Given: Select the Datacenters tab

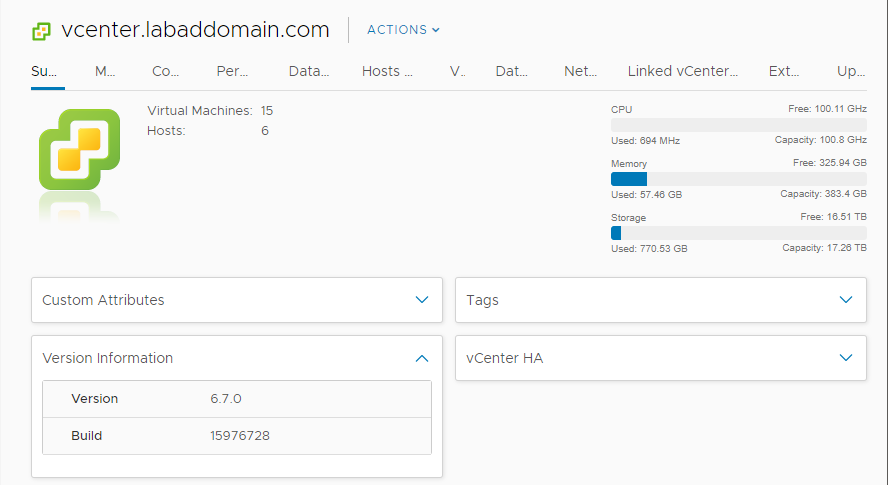Looking at the screenshot, I should 309,71.
